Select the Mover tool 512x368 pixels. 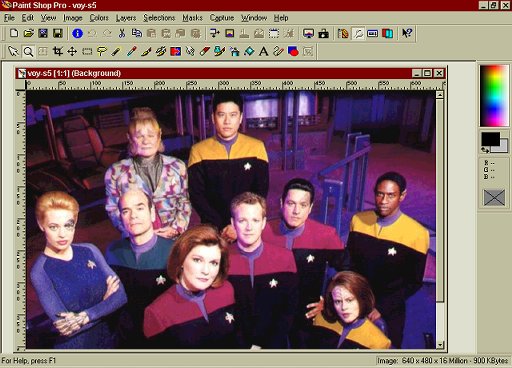72,51
